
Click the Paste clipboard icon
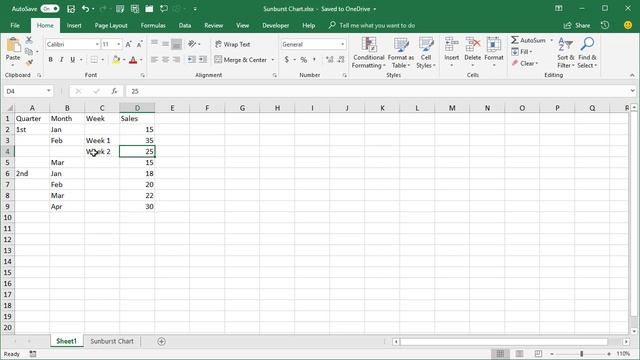[13, 45]
